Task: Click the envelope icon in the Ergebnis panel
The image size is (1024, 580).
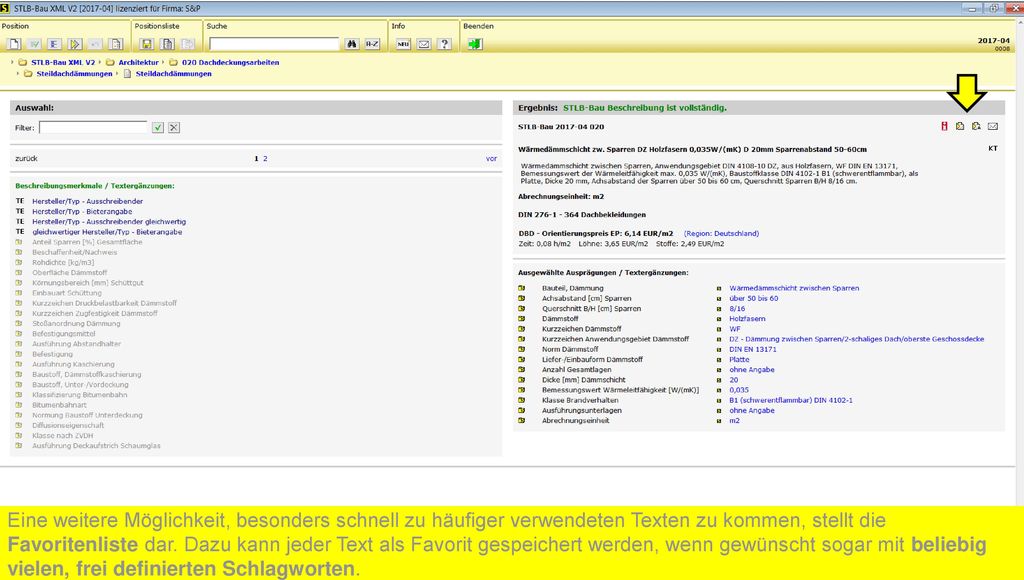Action: 993,126
